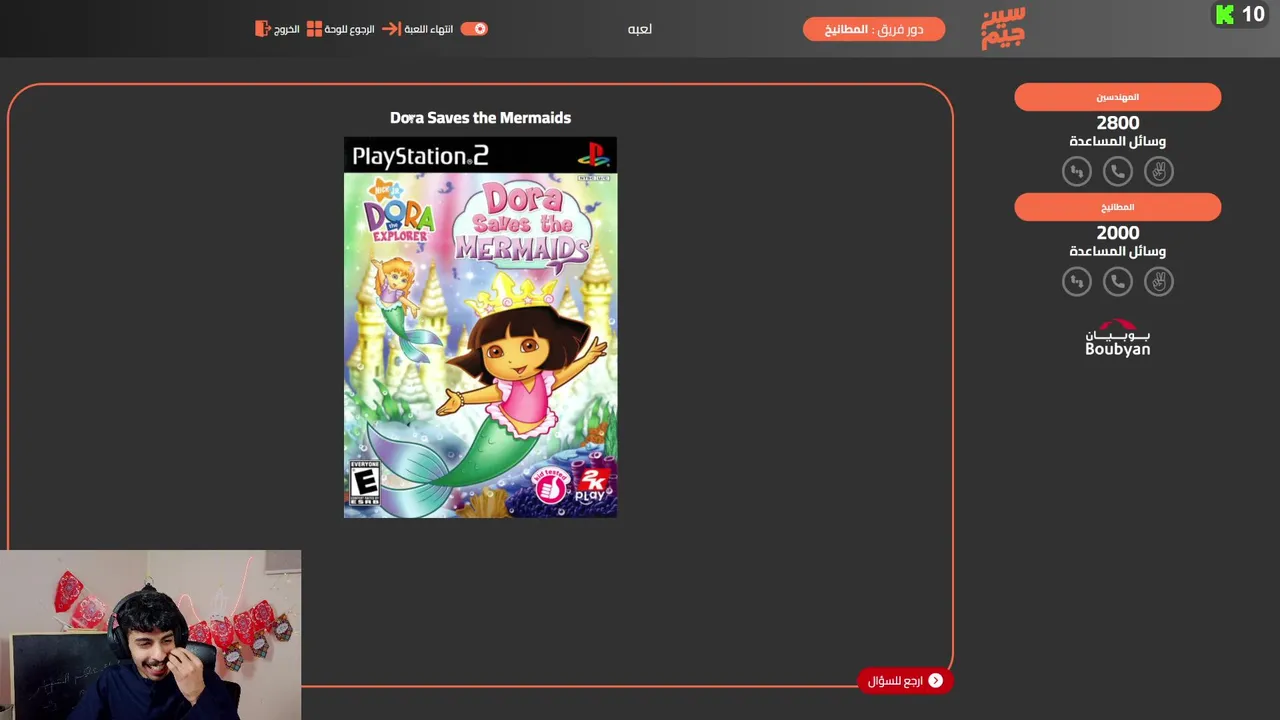Click the streamer webcam overlay
Viewport: 1280px width, 720px height.
click(x=150, y=635)
